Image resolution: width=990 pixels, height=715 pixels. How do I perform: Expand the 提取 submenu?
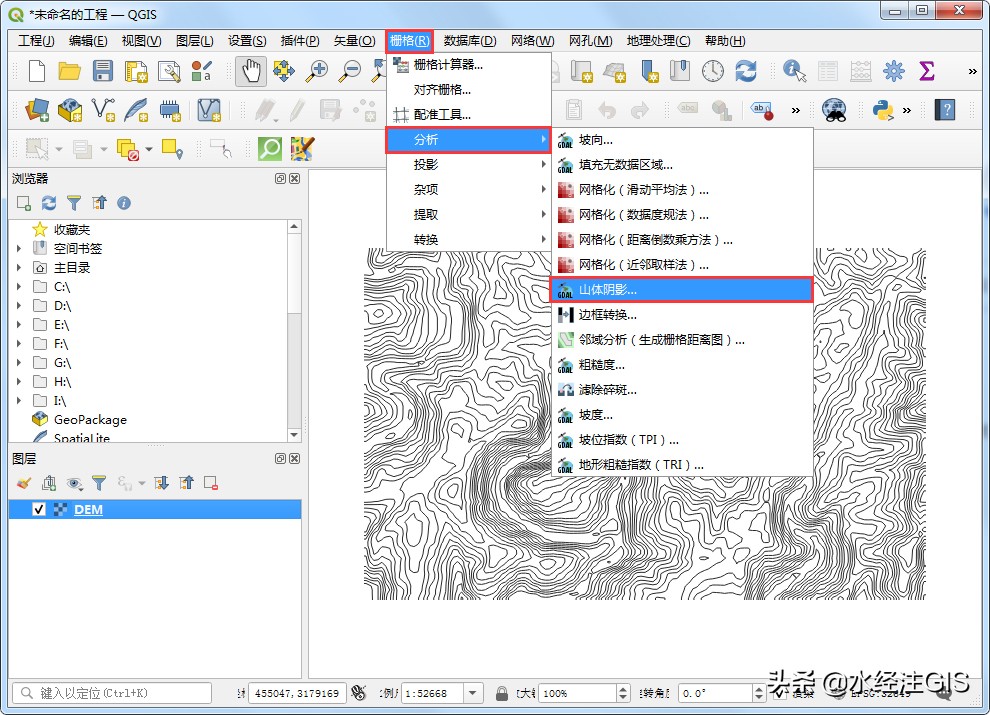pyautogui.click(x=468, y=214)
